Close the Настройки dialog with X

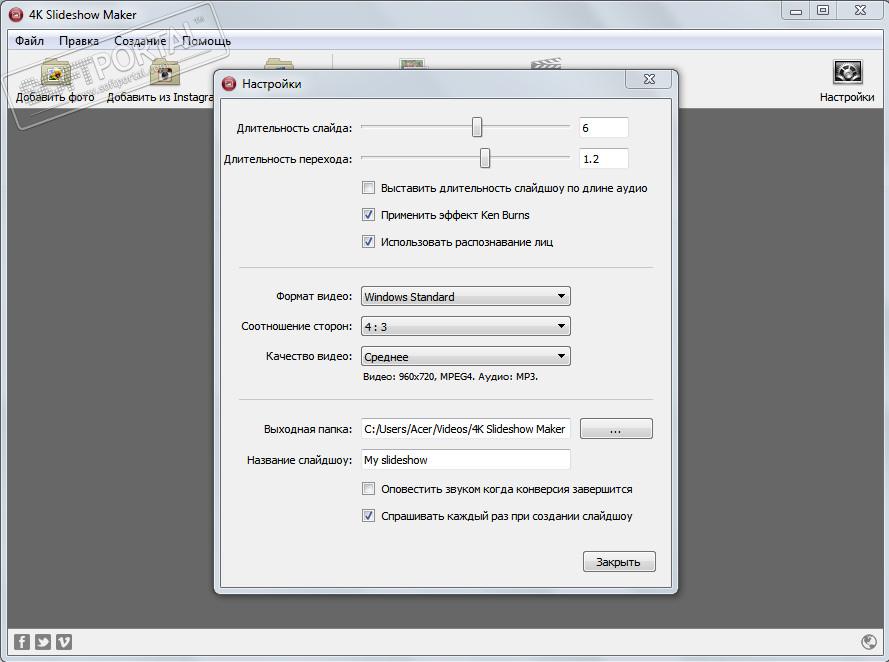coord(649,79)
